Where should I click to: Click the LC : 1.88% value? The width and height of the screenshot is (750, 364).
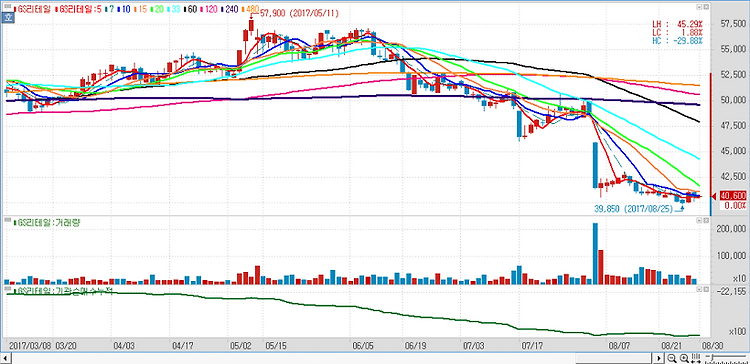(678, 32)
